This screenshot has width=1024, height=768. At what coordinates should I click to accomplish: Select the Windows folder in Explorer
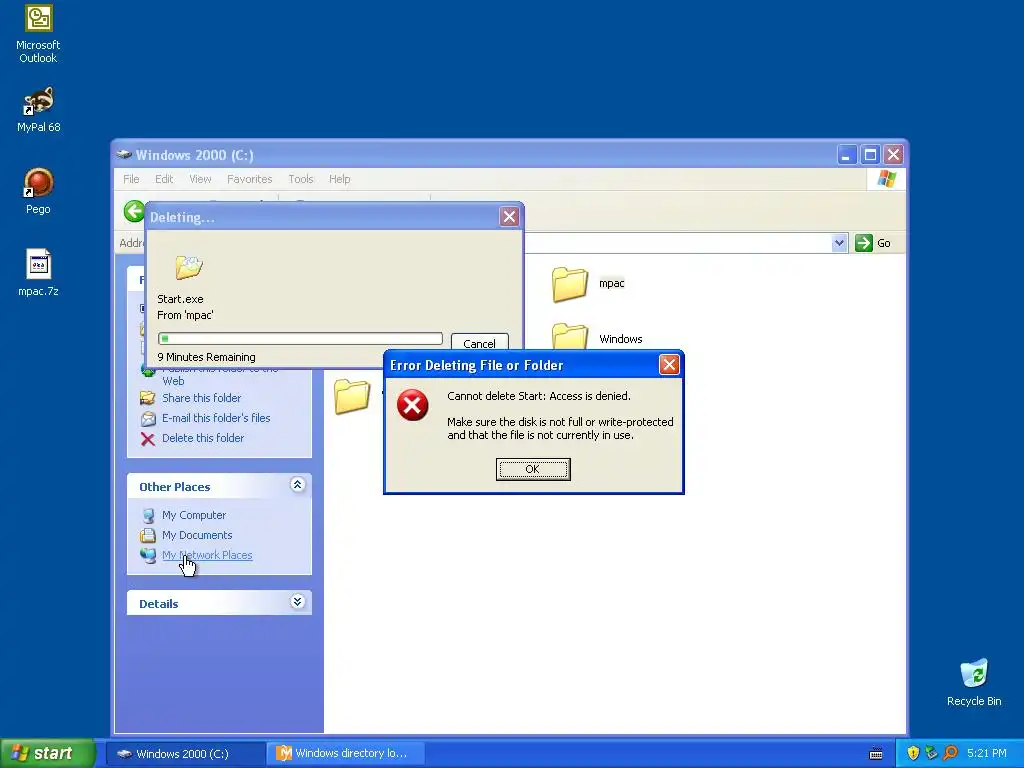596,338
